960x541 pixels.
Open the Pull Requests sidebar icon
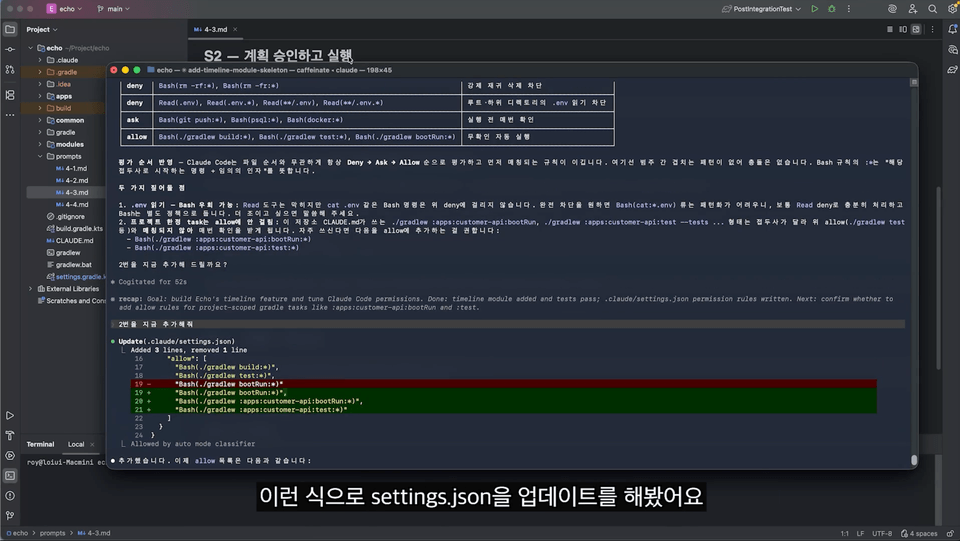pos(10,70)
